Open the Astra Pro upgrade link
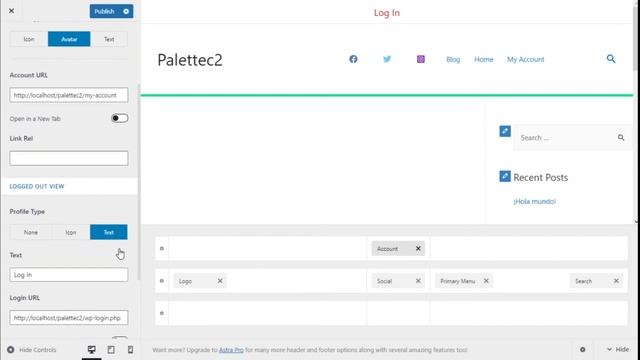Viewport: 640px width, 360px height. [x=231, y=350]
